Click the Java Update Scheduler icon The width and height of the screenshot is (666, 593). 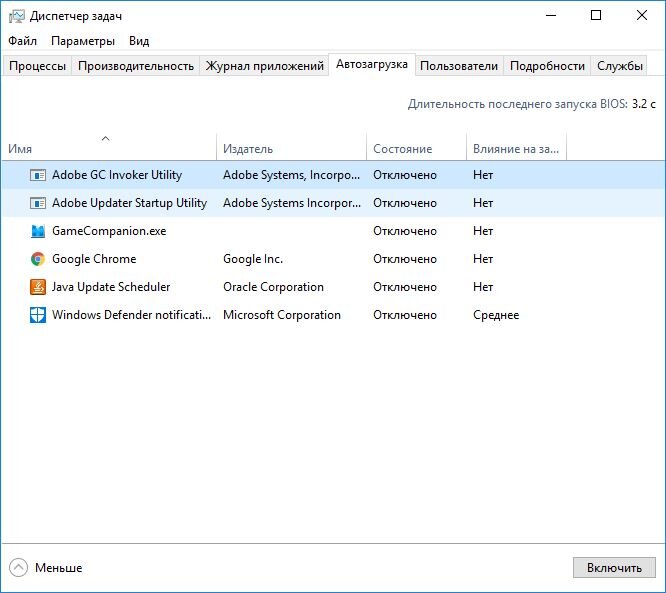(x=38, y=287)
